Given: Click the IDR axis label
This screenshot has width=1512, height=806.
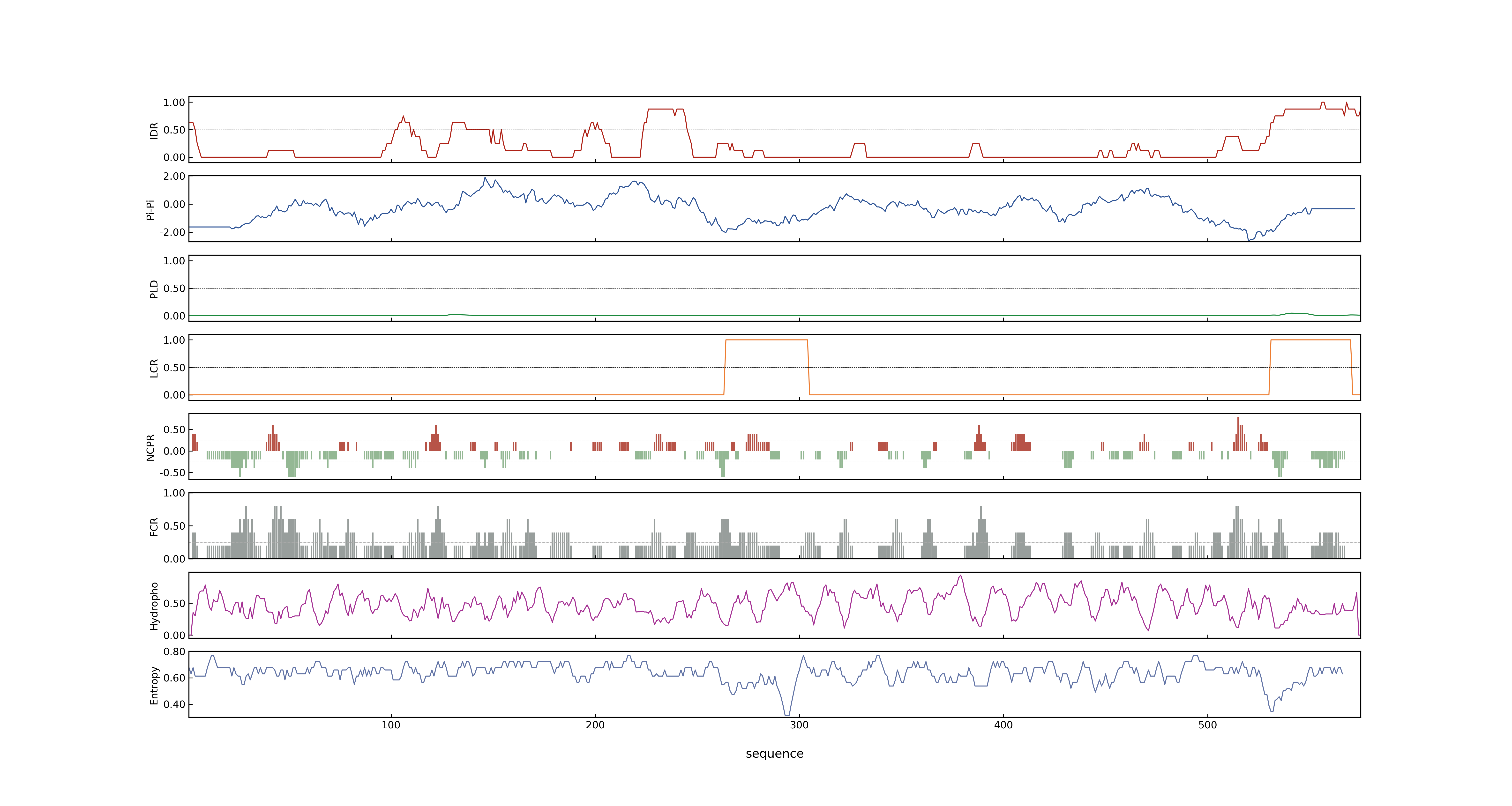Looking at the screenshot, I should pos(154,130).
